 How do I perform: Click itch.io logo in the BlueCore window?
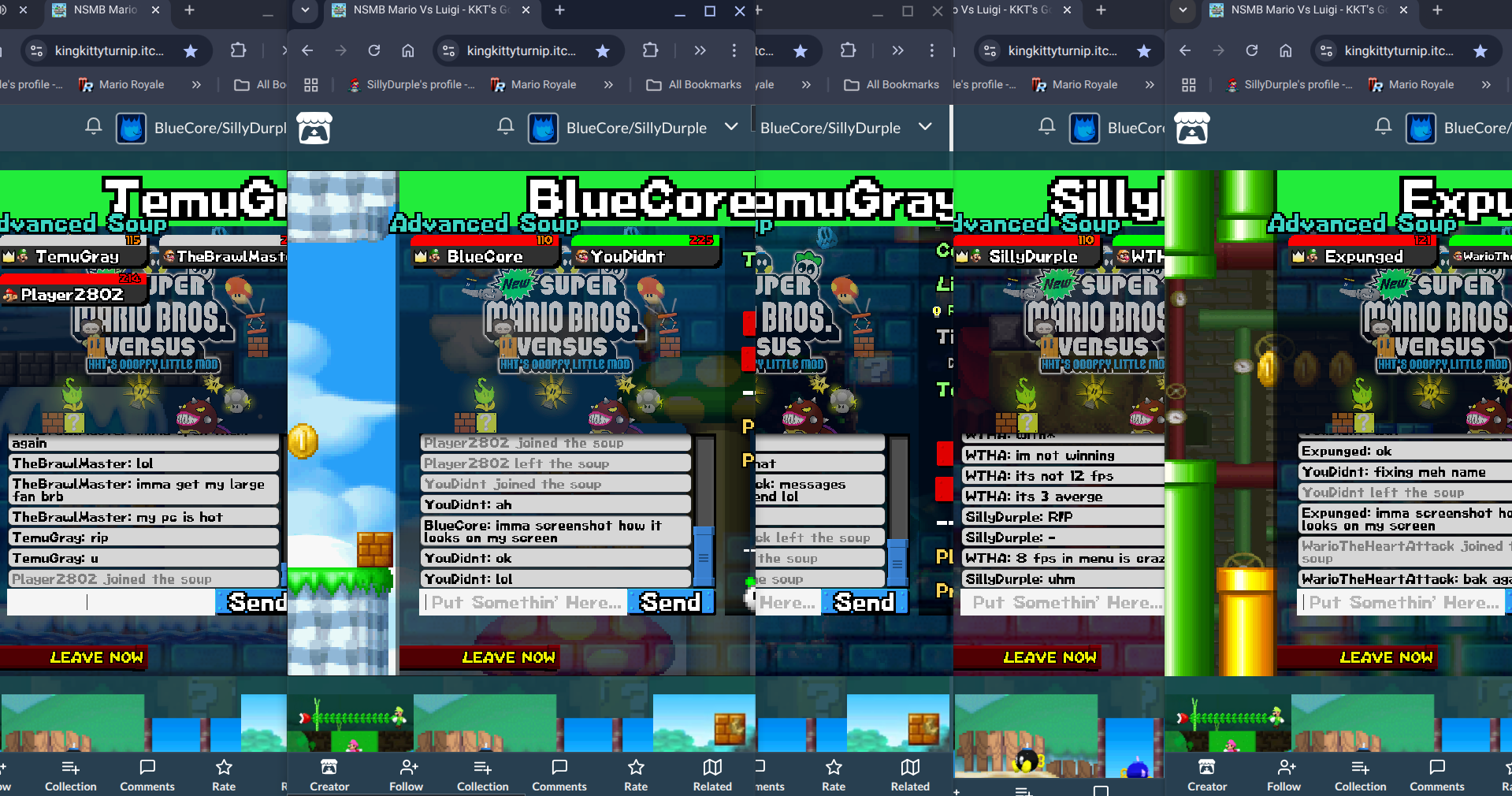[x=314, y=128]
